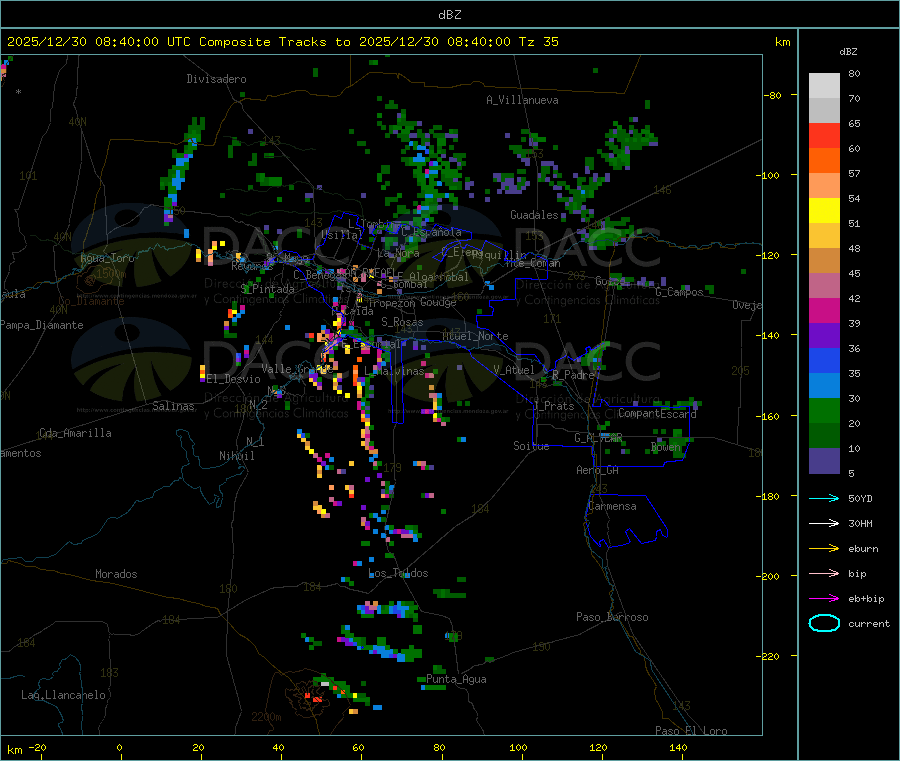This screenshot has width=900, height=761.
Task: Click the yellow 54 dBZ legend swatch
Action: (x=824, y=211)
